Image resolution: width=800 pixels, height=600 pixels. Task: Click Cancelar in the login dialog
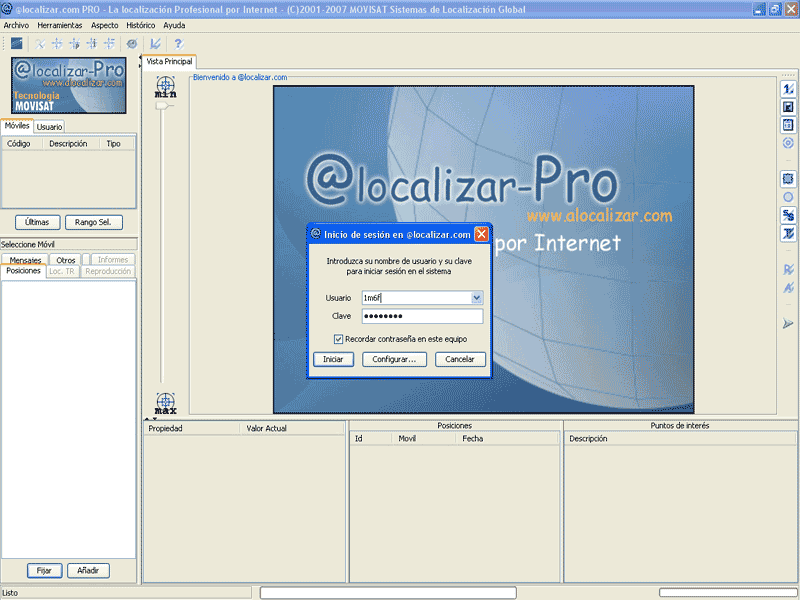point(460,359)
